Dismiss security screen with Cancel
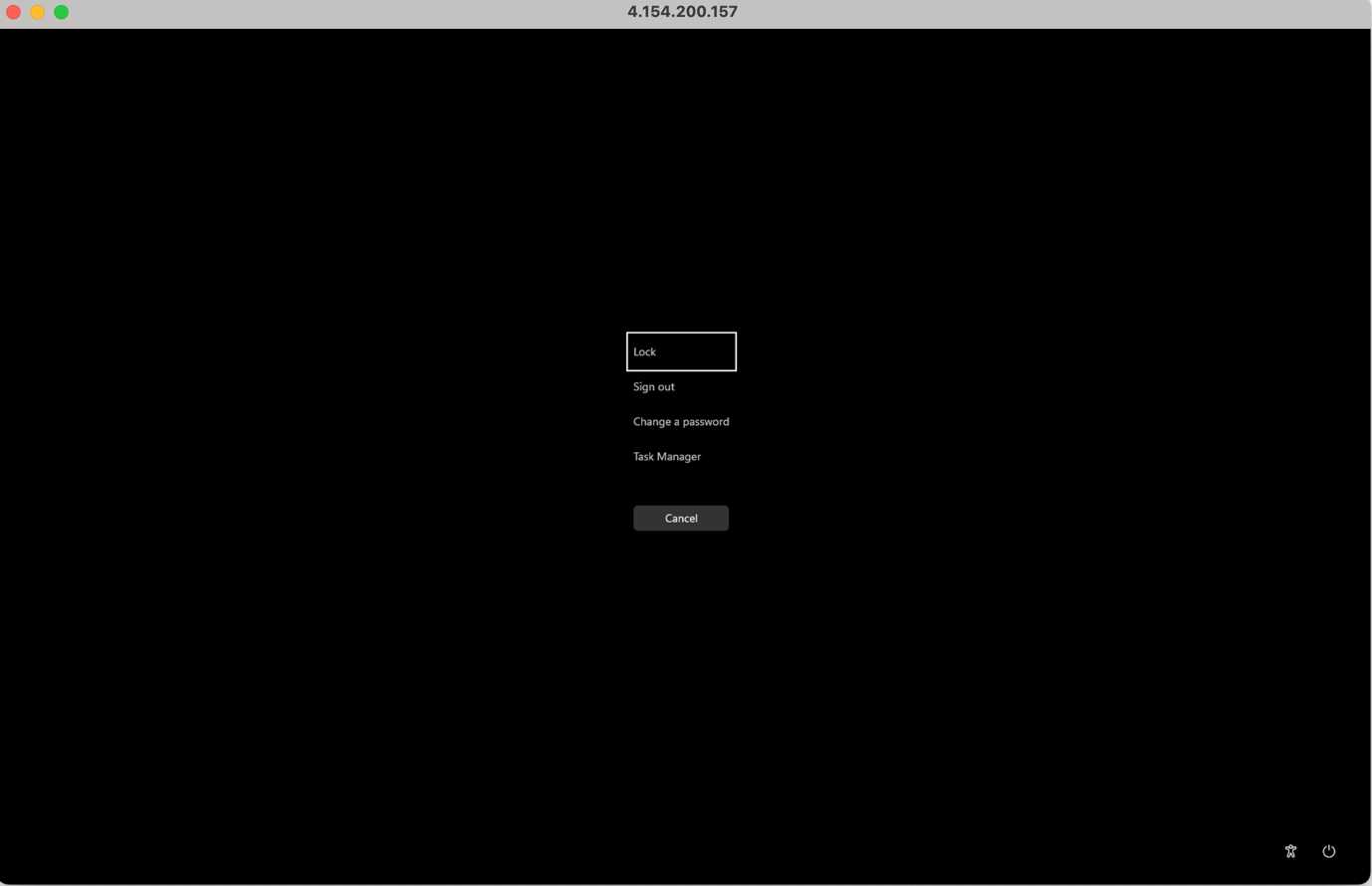This screenshot has width=1372, height=886. 681,518
